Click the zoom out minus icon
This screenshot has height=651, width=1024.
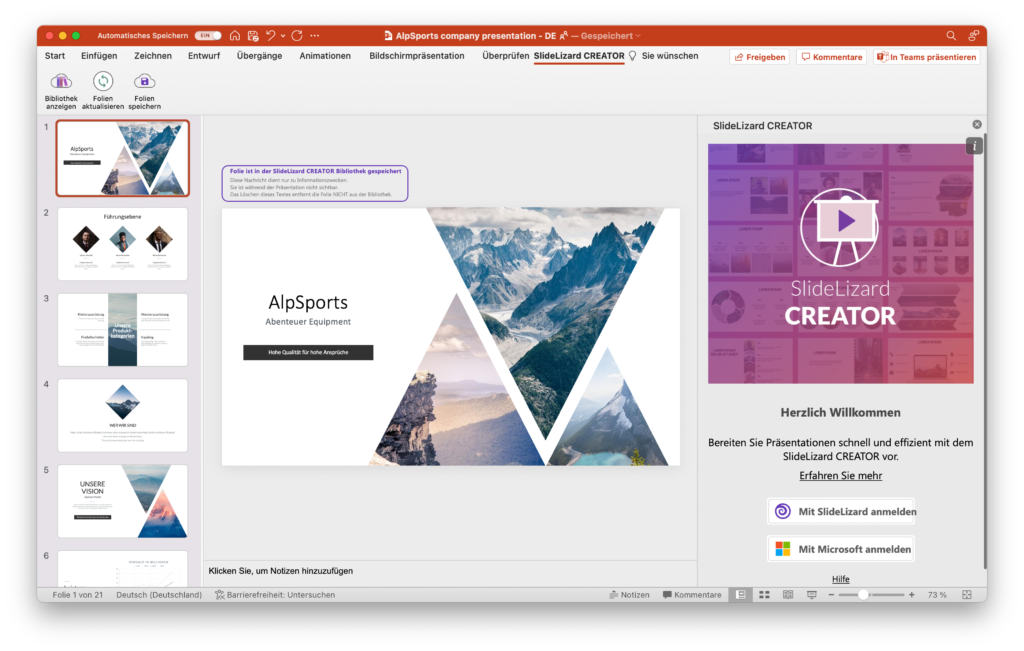coord(831,595)
